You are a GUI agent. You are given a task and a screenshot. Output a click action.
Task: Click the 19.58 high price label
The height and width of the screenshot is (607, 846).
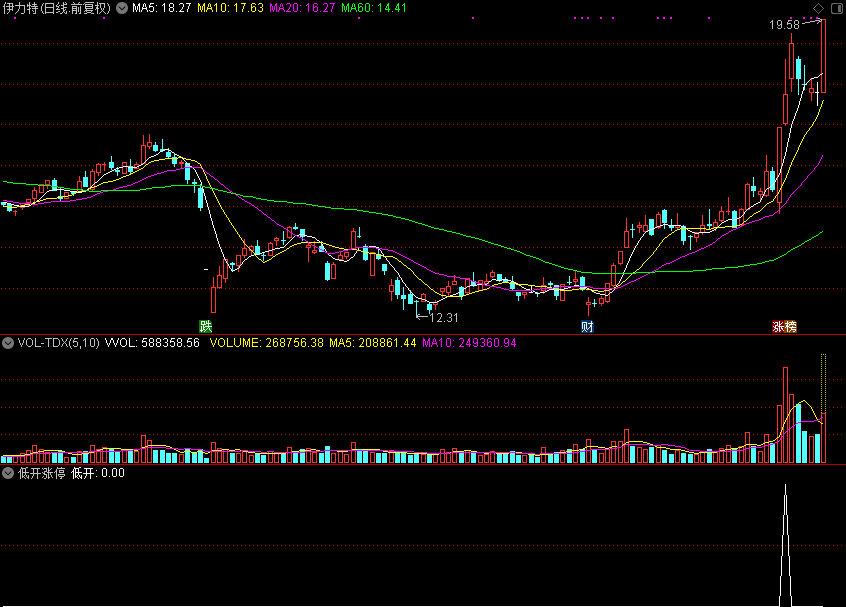784,25
